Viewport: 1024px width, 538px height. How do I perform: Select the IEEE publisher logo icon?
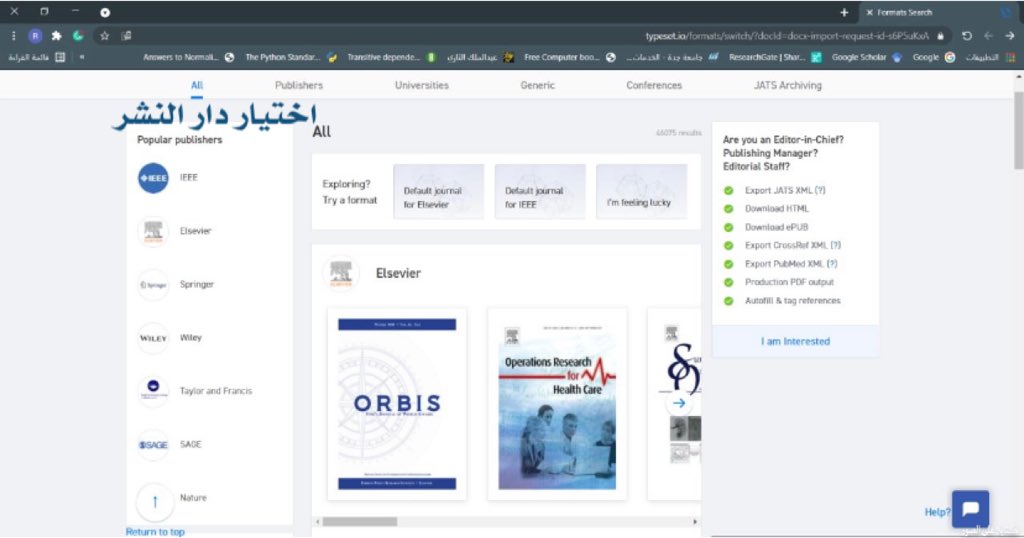(x=153, y=178)
